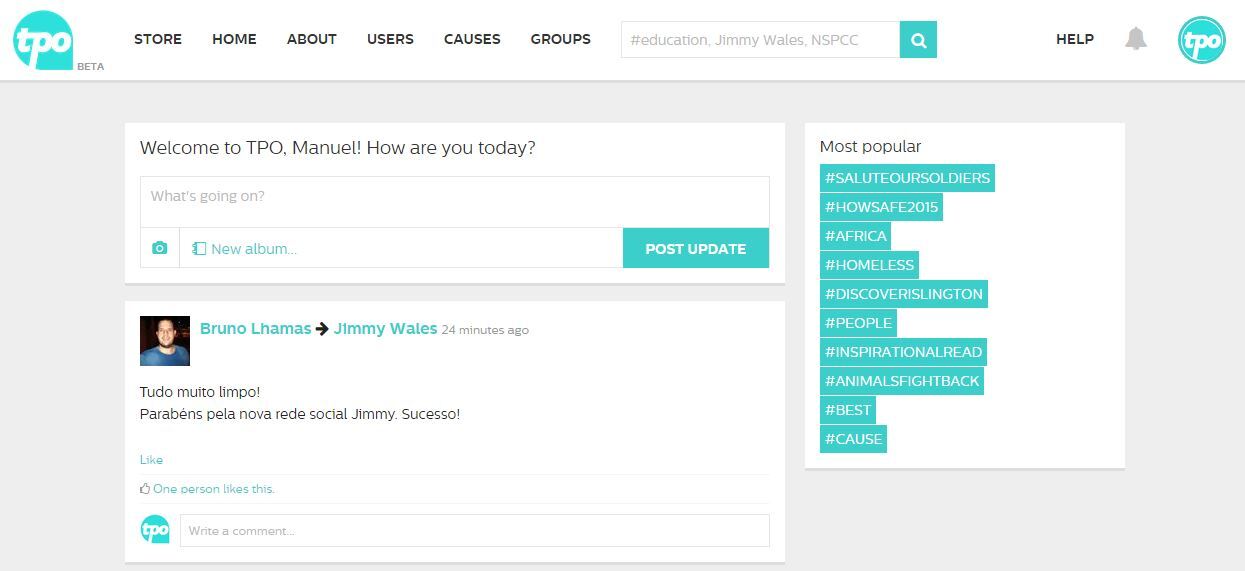Open the #DISCOVERISLINGTON hashtag tag
Image resolution: width=1245 pixels, height=571 pixels.
[x=903, y=294]
